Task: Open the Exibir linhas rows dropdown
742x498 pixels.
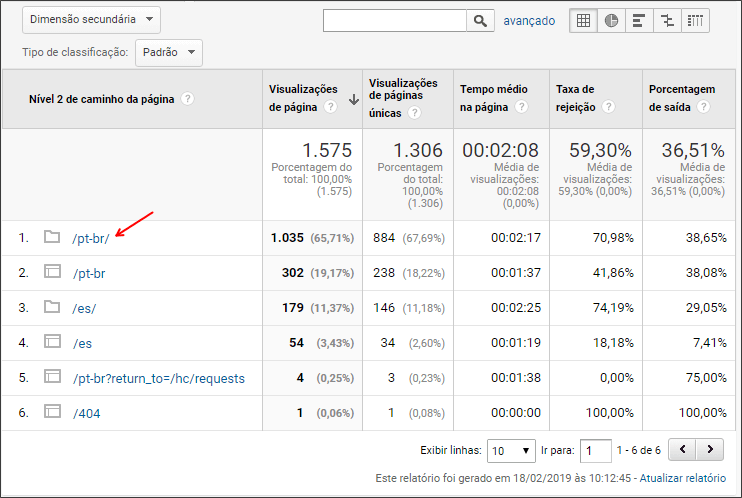Action: click(x=511, y=451)
